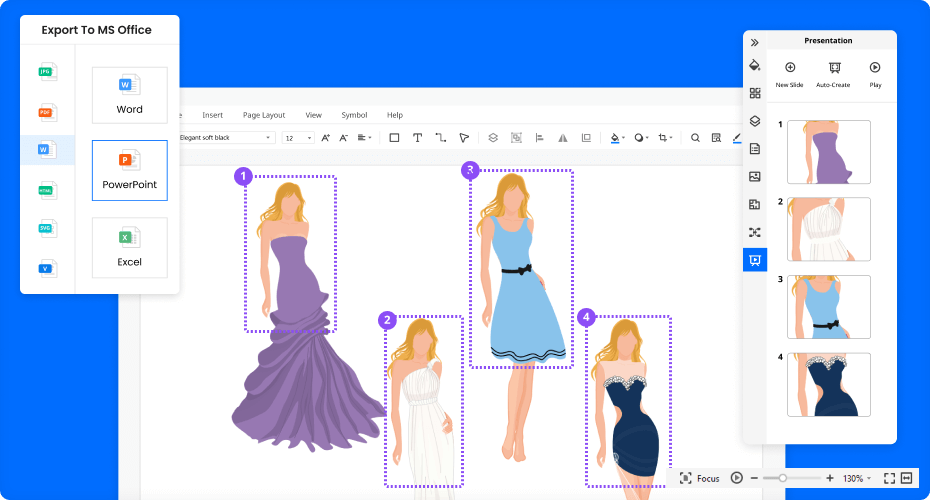Select slide 3 thumbnail with blue dress
This screenshot has height=500, width=930.
(829, 307)
